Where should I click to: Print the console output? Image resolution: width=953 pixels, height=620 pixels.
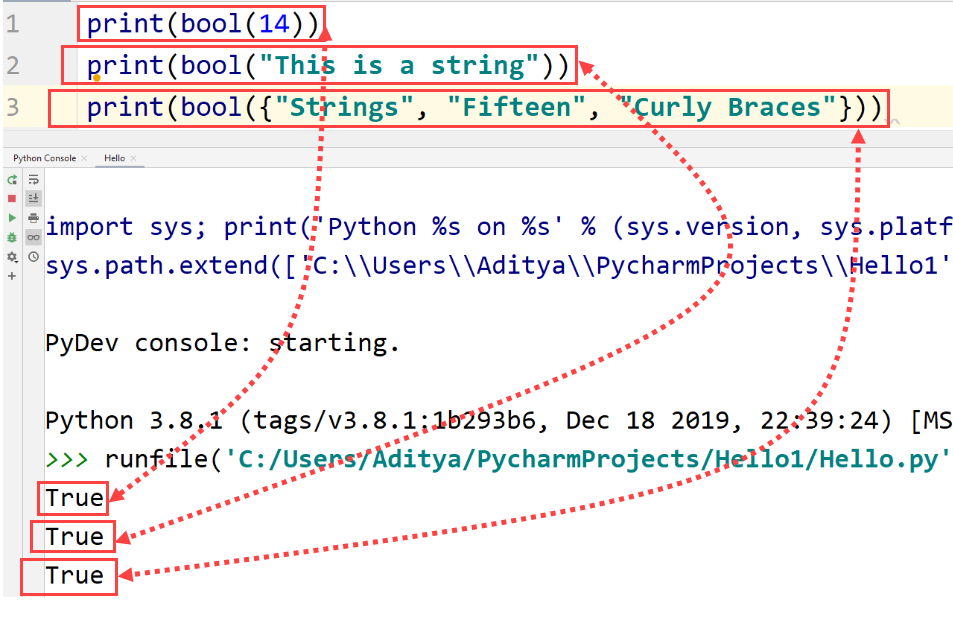coord(33,218)
